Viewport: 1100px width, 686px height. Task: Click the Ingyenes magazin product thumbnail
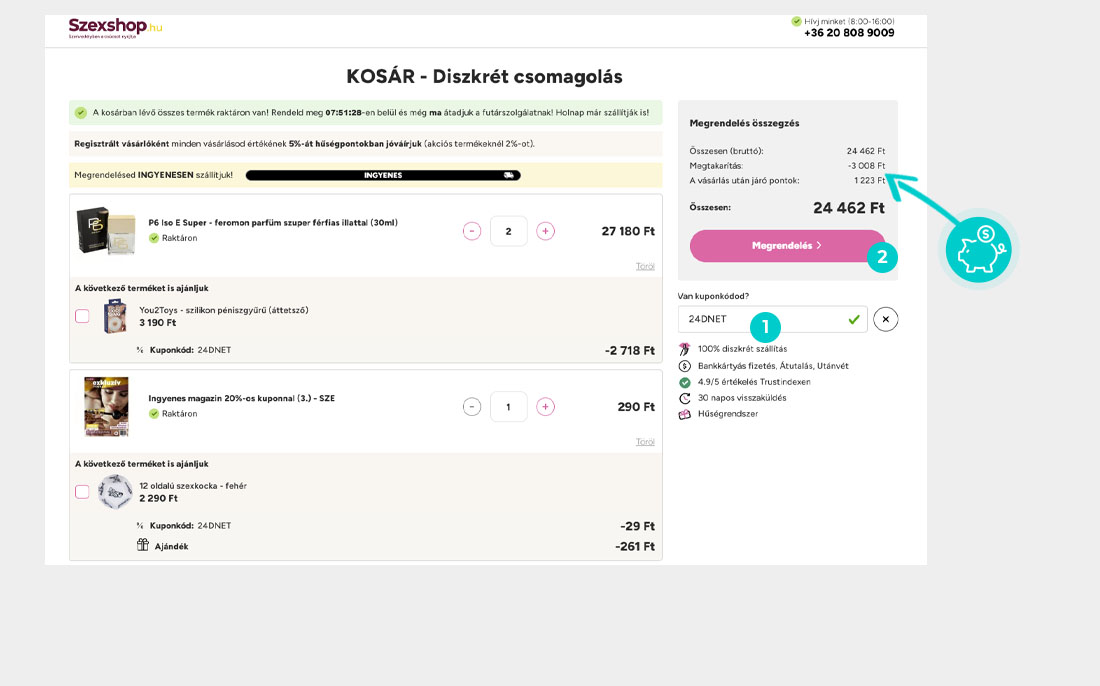click(x=107, y=407)
